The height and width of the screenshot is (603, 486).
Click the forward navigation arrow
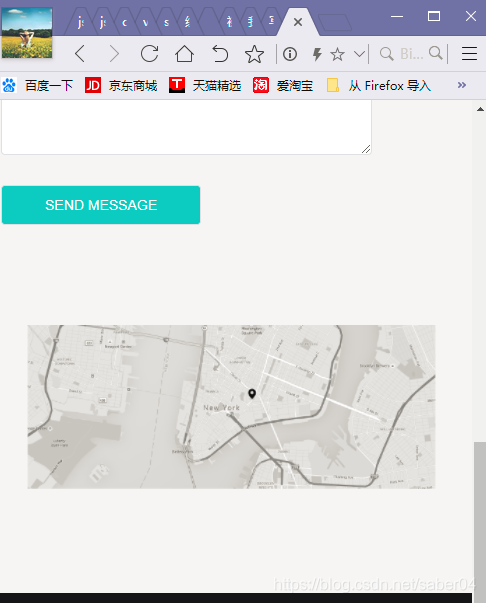[114, 53]
